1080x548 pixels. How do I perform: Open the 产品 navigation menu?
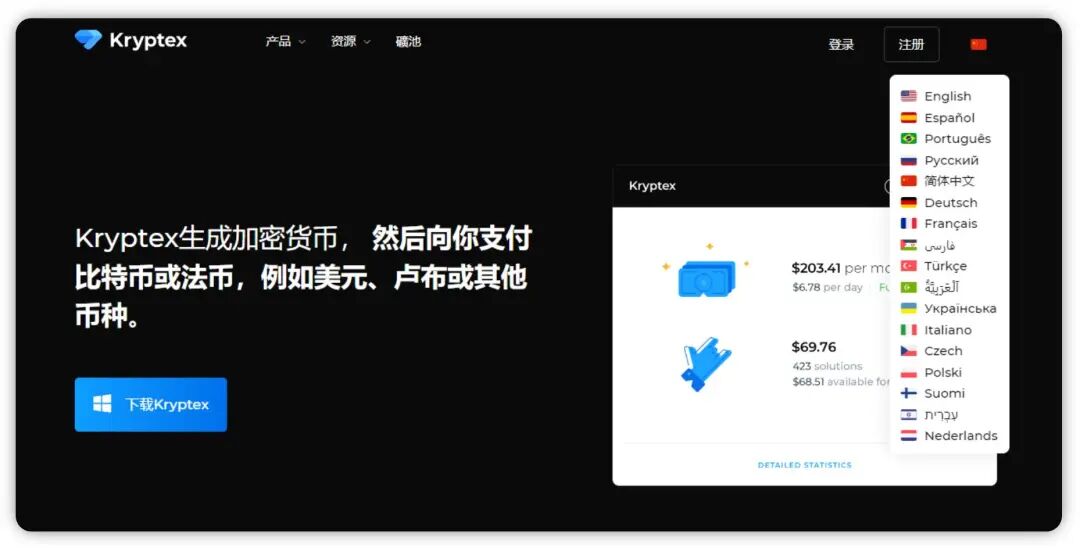coord(278,42)
